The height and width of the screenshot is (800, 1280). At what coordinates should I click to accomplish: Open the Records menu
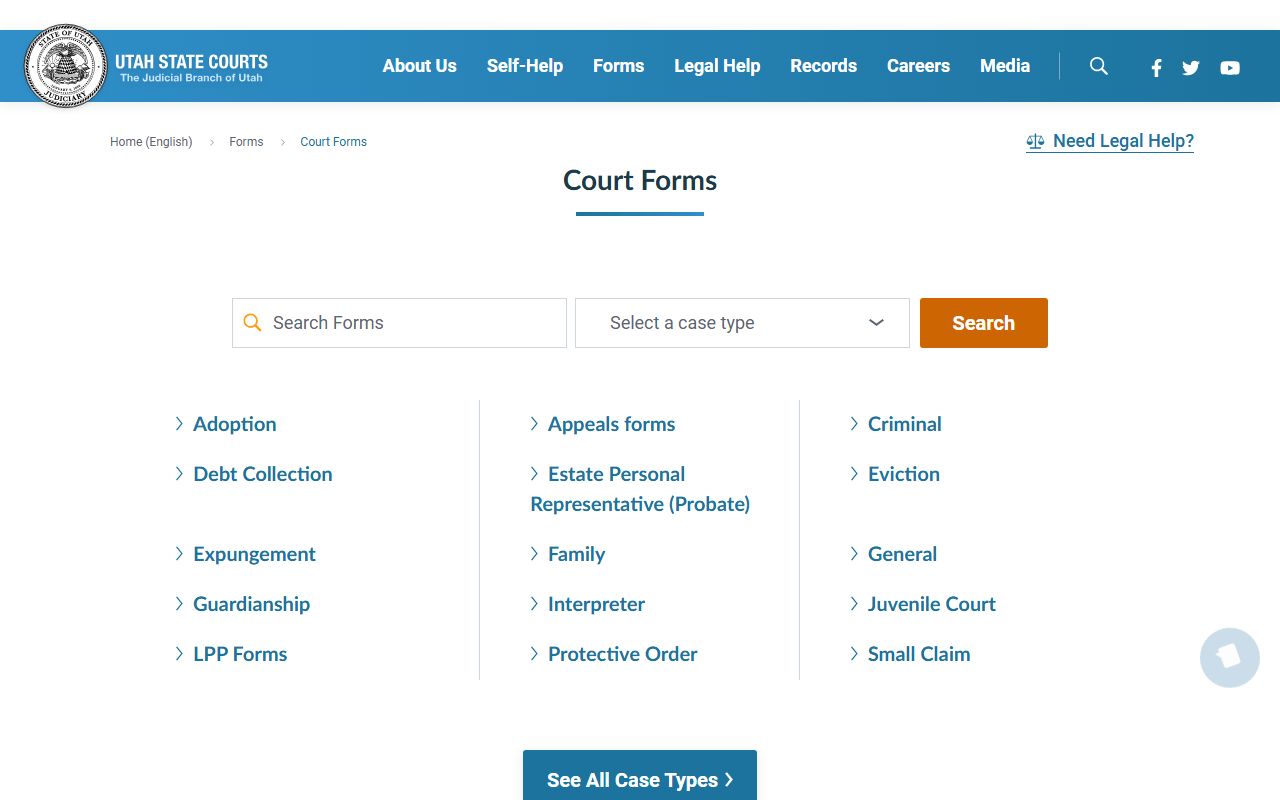pyautogui.click(x=823, y=66)
